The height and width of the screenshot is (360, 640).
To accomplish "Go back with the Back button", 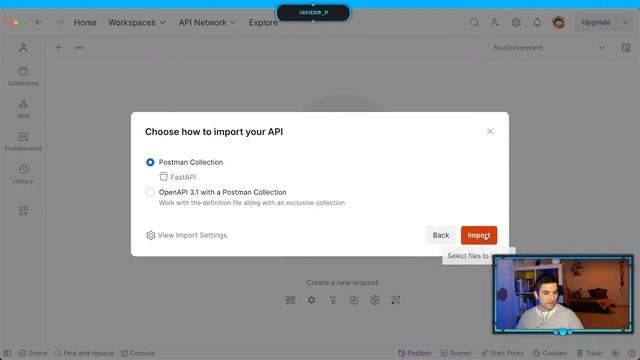I will tap(441, 235).
